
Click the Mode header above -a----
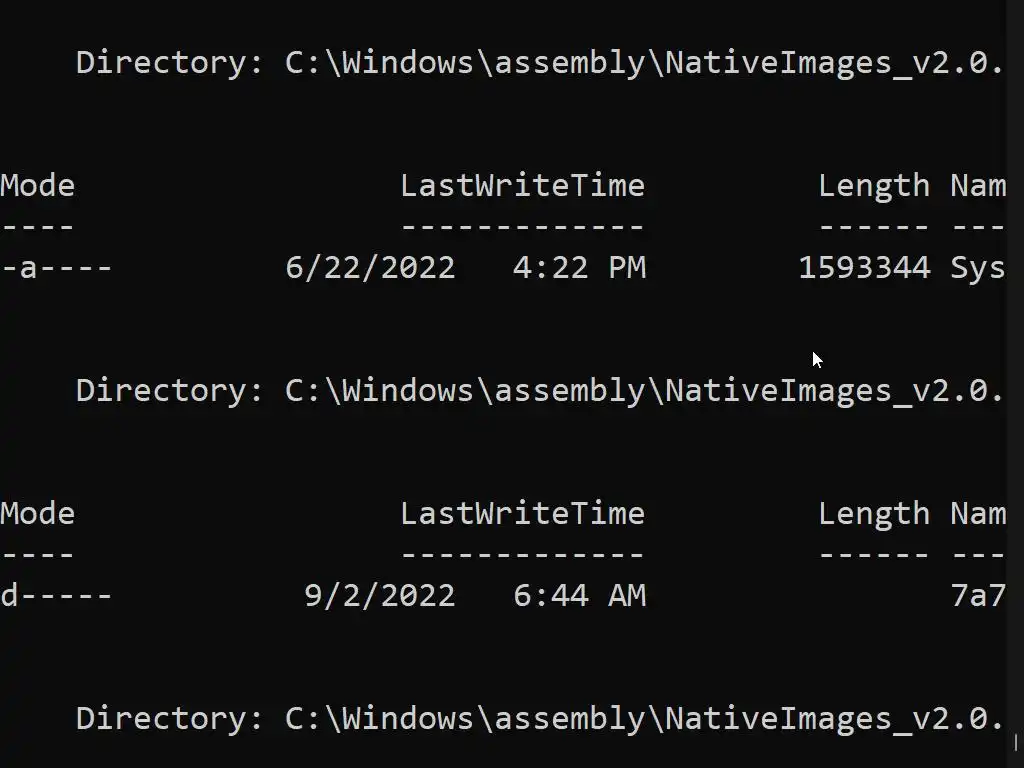(37, 185)
